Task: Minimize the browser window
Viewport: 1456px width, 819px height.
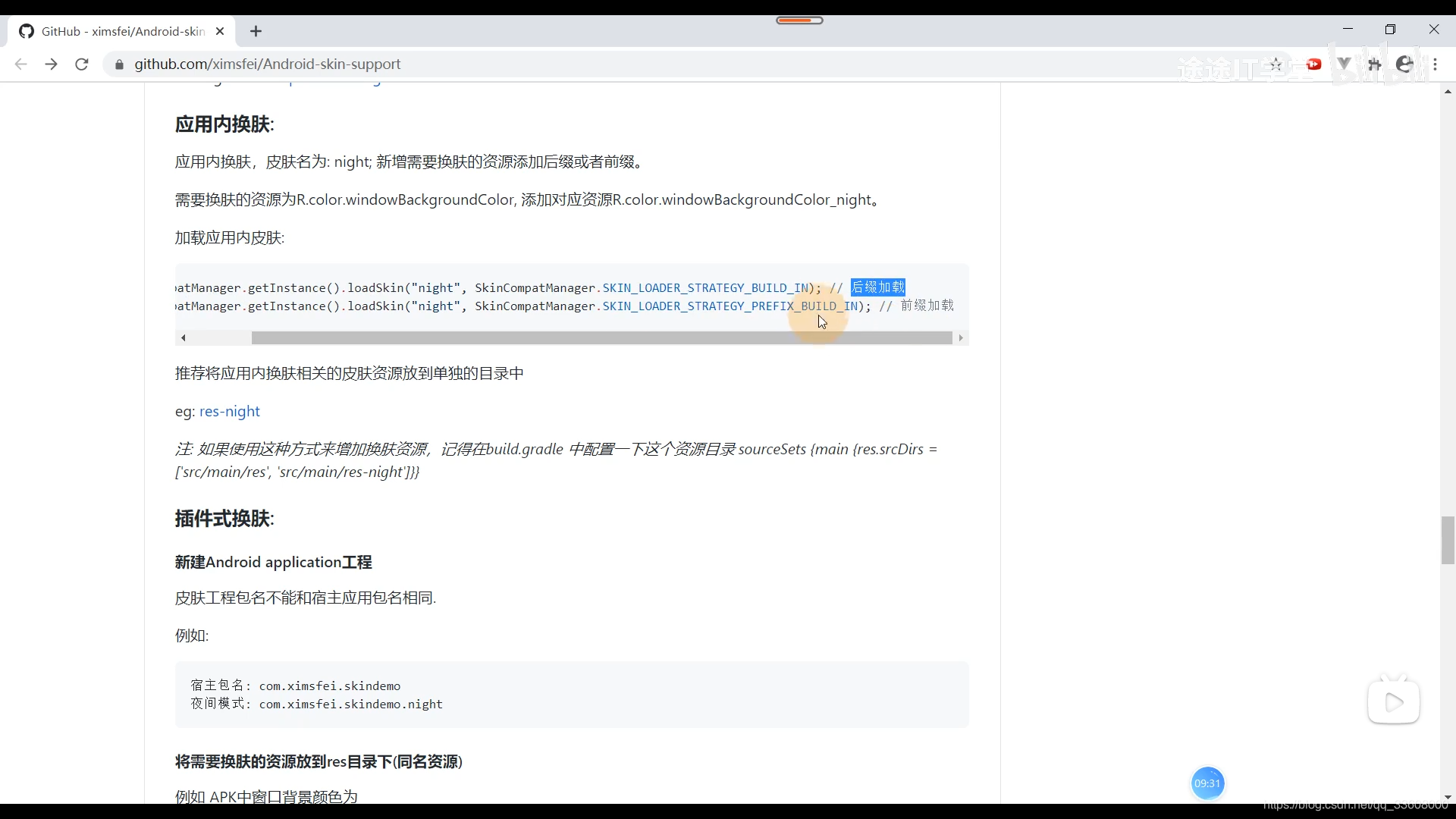Action: 1348,29
